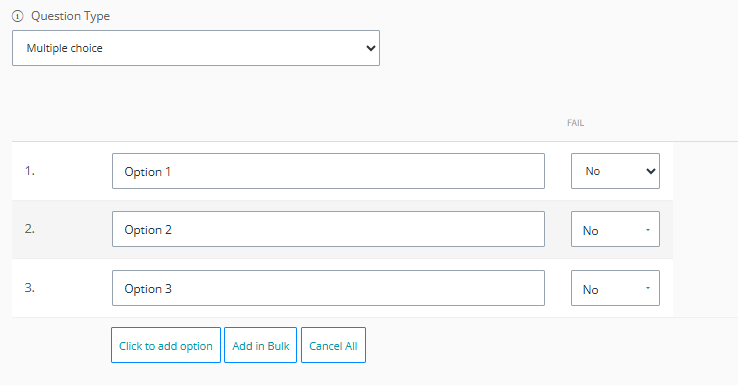Open the Fail dropdown for Option 1

coord(615,171)
